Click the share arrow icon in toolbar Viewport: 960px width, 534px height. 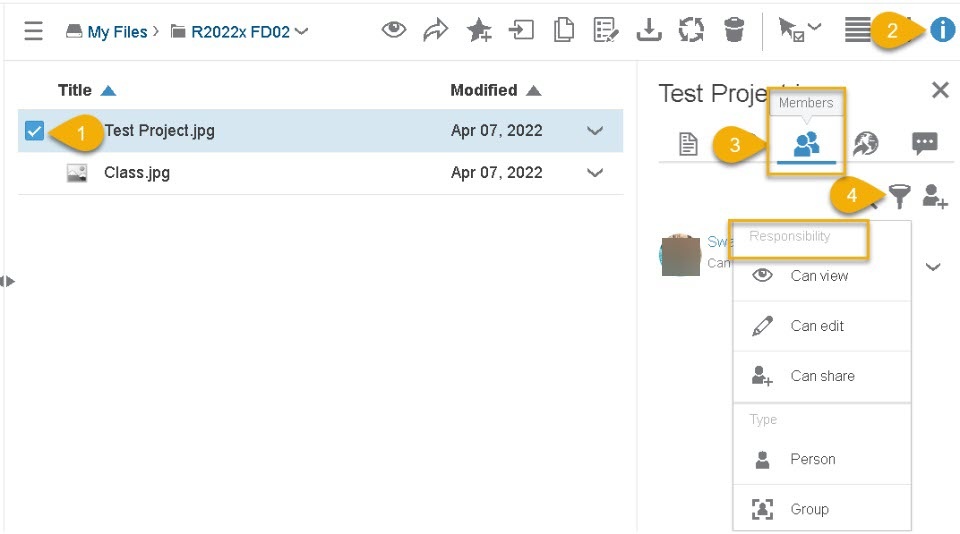coord(435,31)
